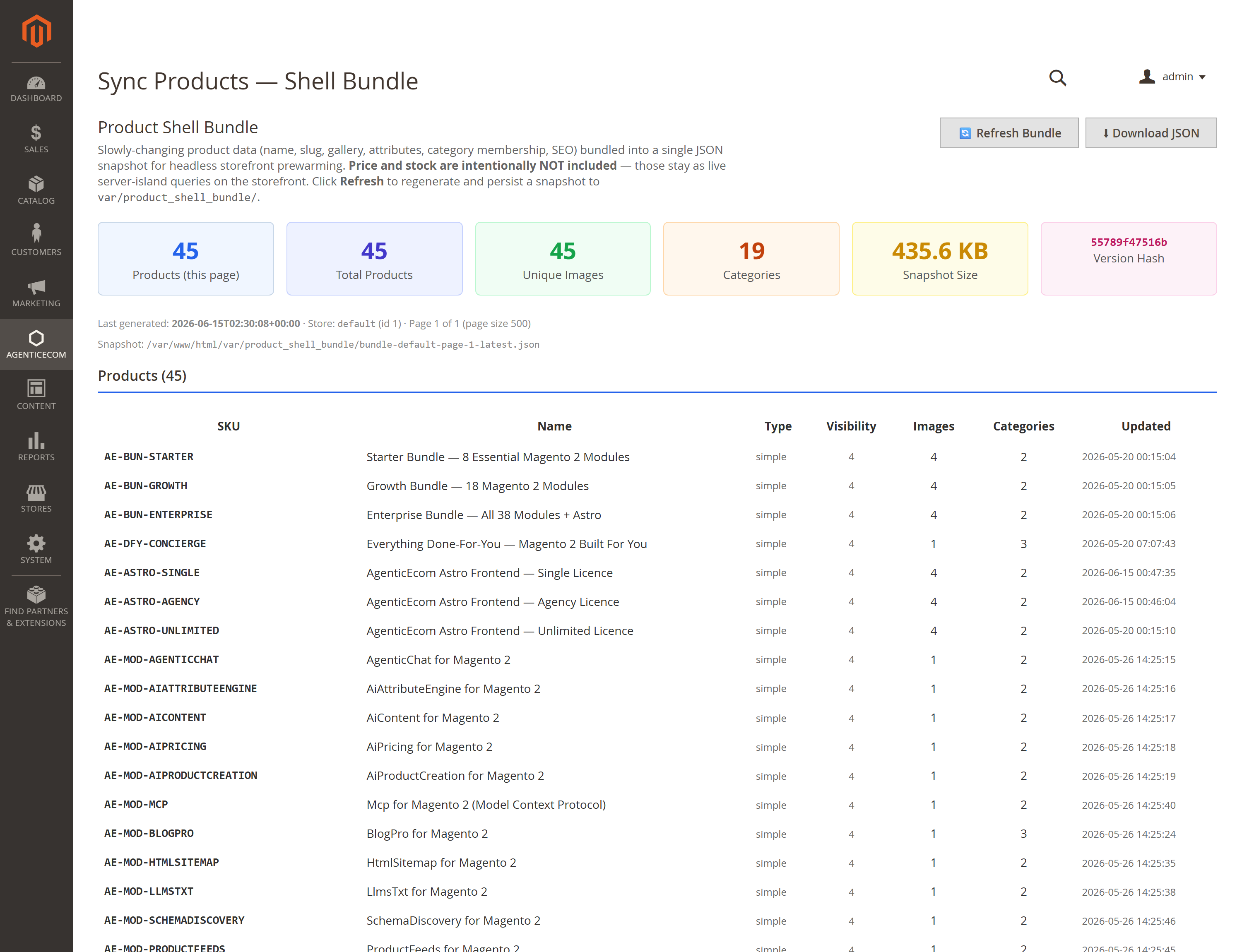Click the Type column header
The image size is (1242, 952).
coord(778,426)
